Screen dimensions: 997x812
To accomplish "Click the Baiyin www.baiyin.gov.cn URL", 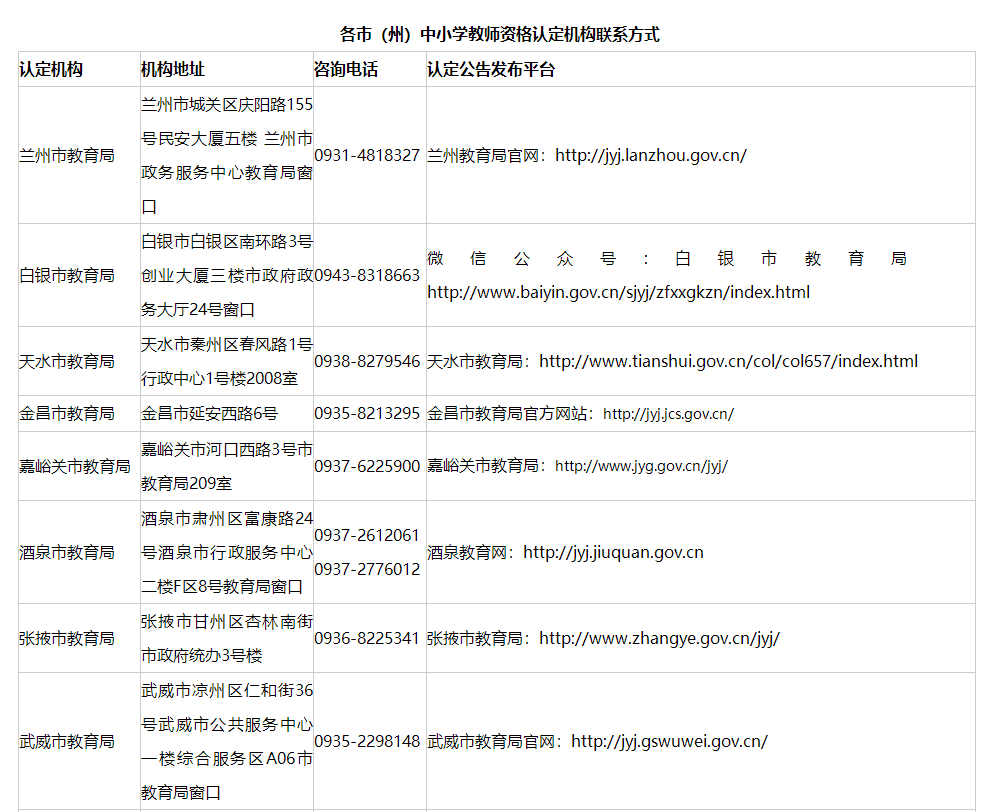I will click(618, 292).
